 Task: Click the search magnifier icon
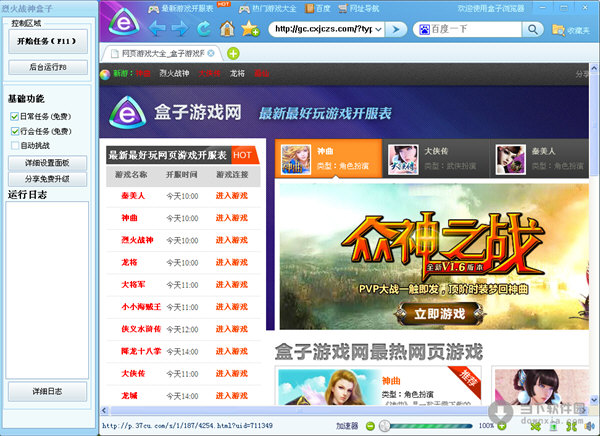[533, 29]
